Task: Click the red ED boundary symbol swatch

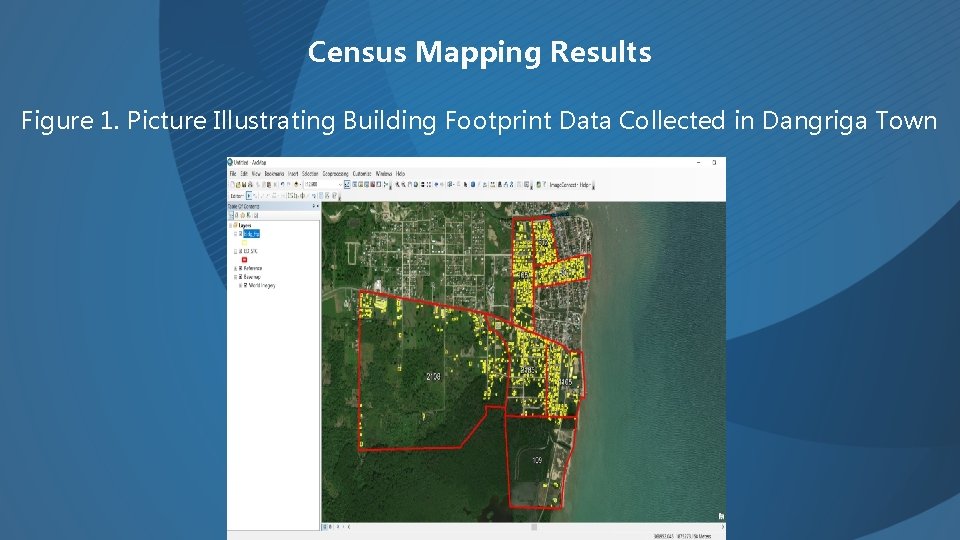Action: 244,260
